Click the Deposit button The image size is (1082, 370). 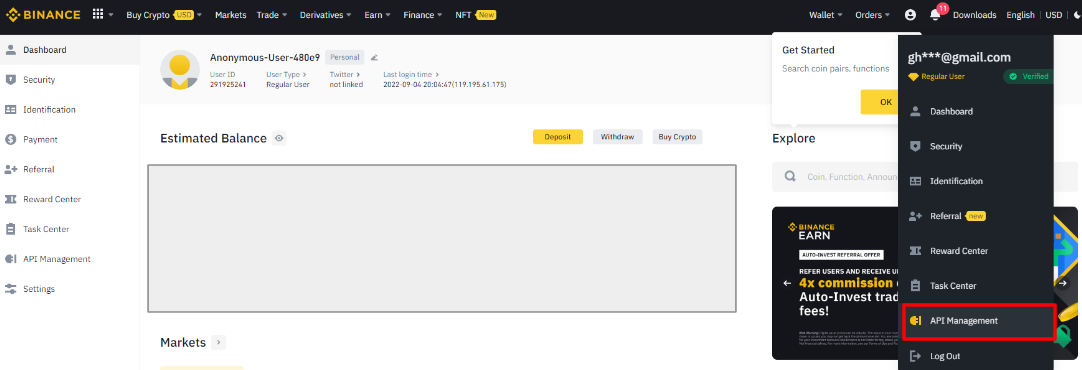pos(558,137)
